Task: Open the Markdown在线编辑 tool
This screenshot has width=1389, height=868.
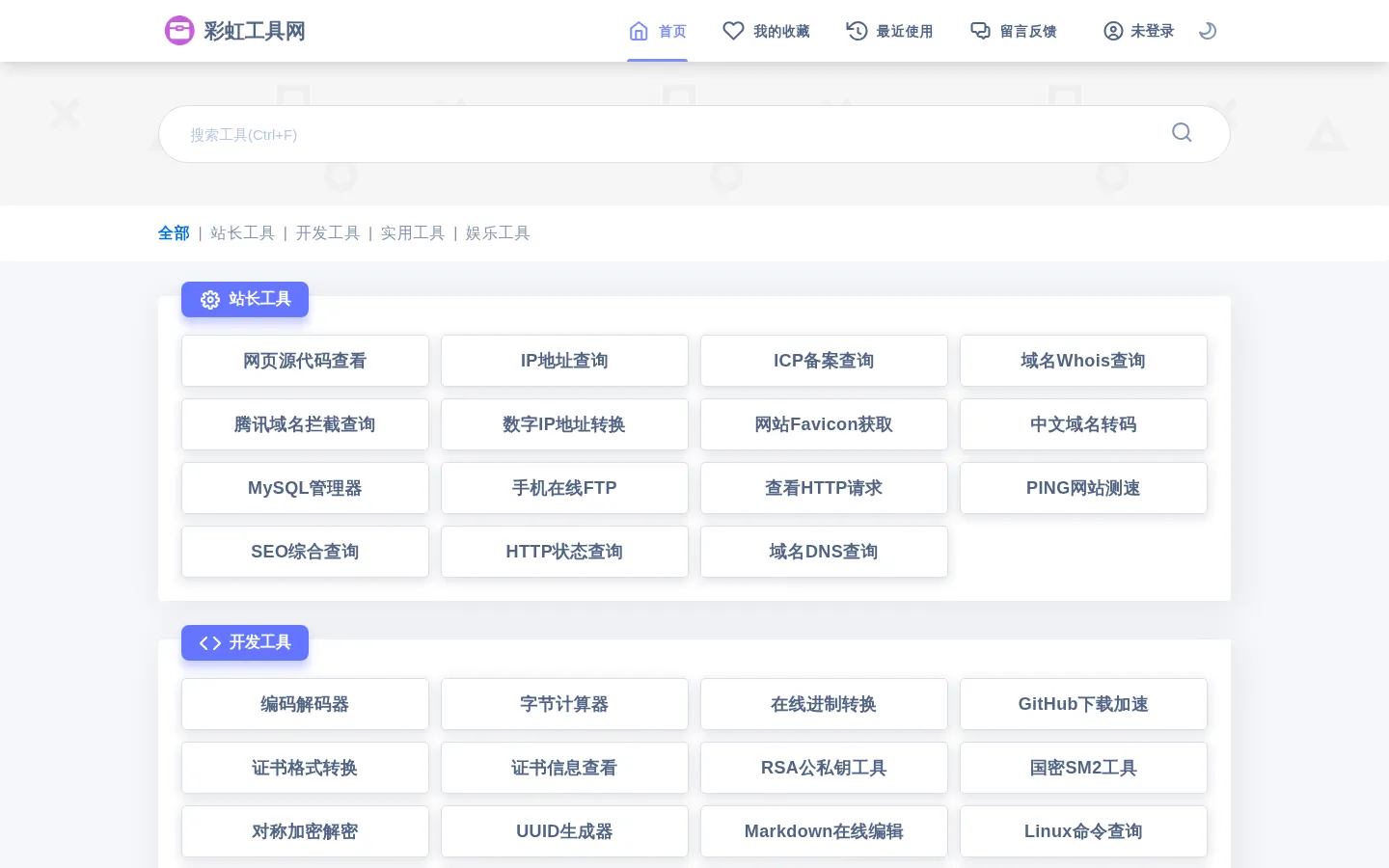Action: tap(824, 831)
